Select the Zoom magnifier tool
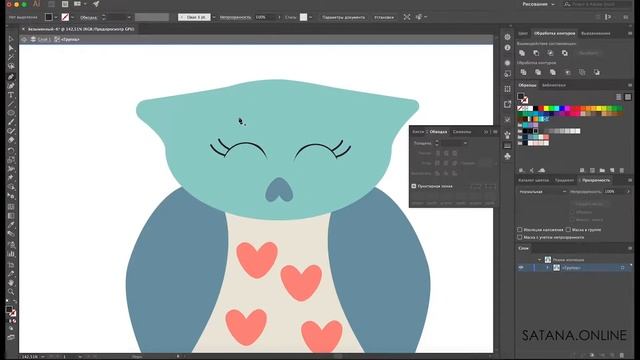The width and height of the screenshot is (640, 360). [x=11, y=291]
